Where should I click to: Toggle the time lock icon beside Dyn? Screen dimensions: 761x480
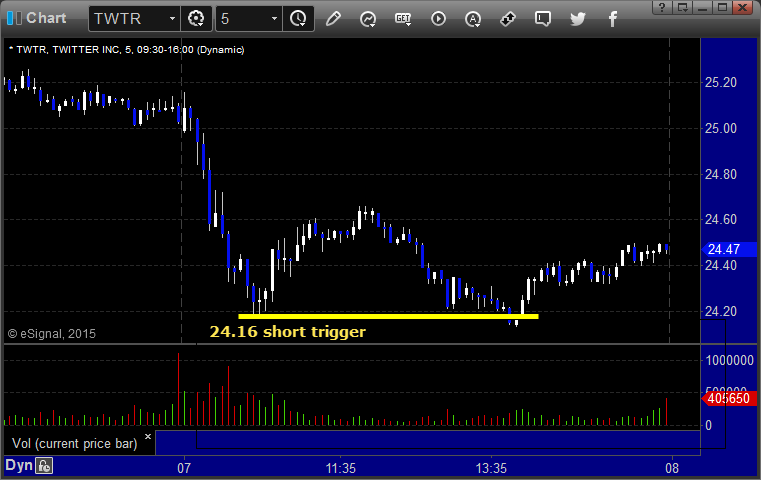click(44, 466)
